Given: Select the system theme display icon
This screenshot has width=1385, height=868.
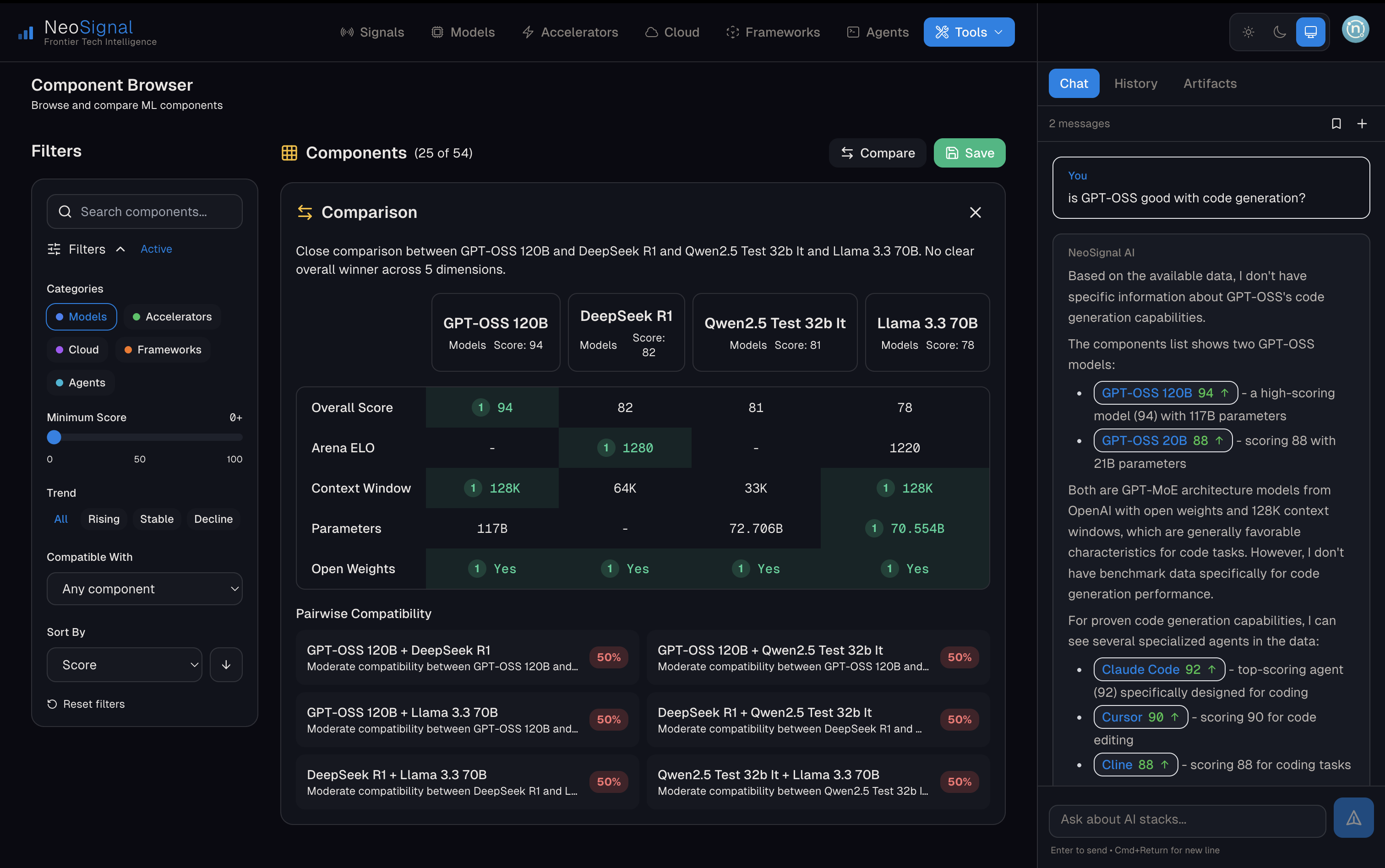Looking at the screenshot, I should 1311,32.
